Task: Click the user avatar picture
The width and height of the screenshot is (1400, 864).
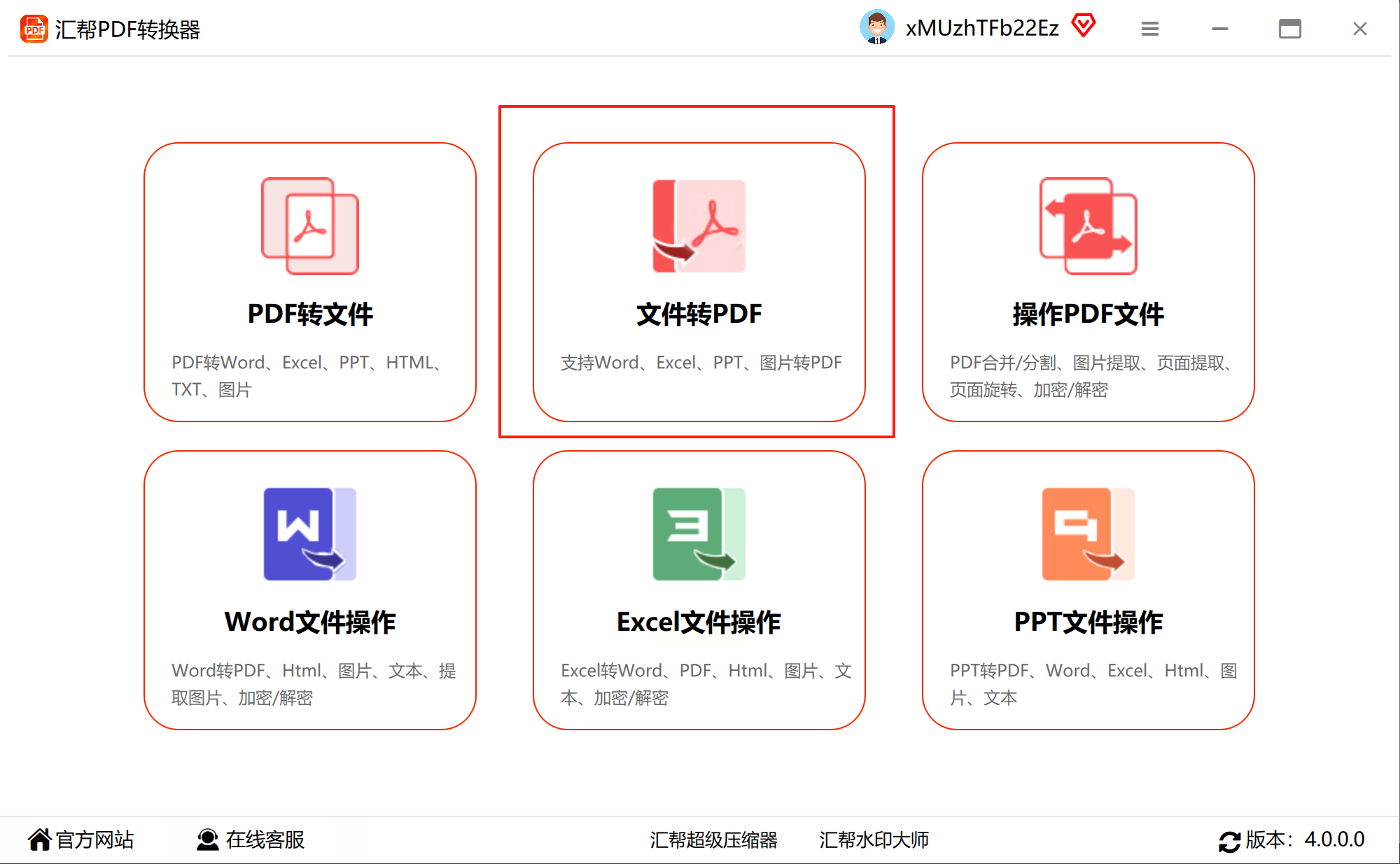Action: [876, 28]
